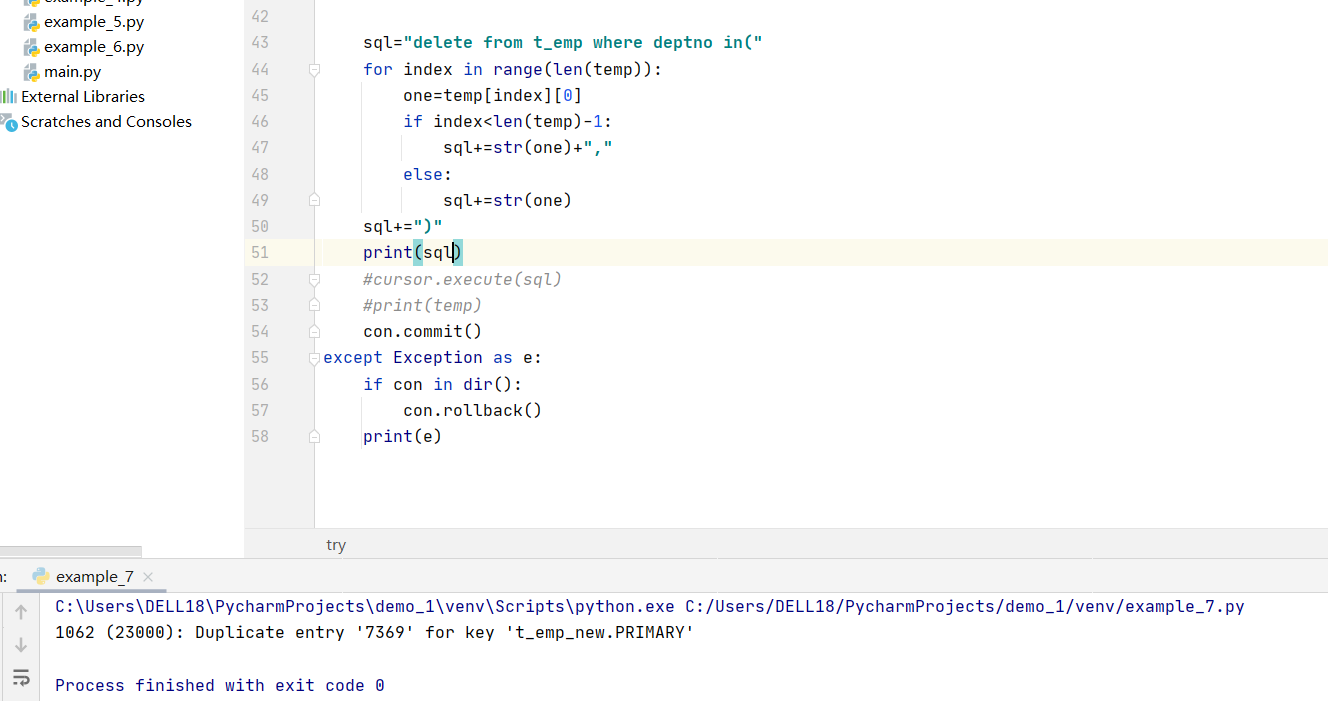This screenshot has width=1328, height=701.
Task: Toggle soft-wrap in the run console toolbar
Action: [x=21, y=678]
